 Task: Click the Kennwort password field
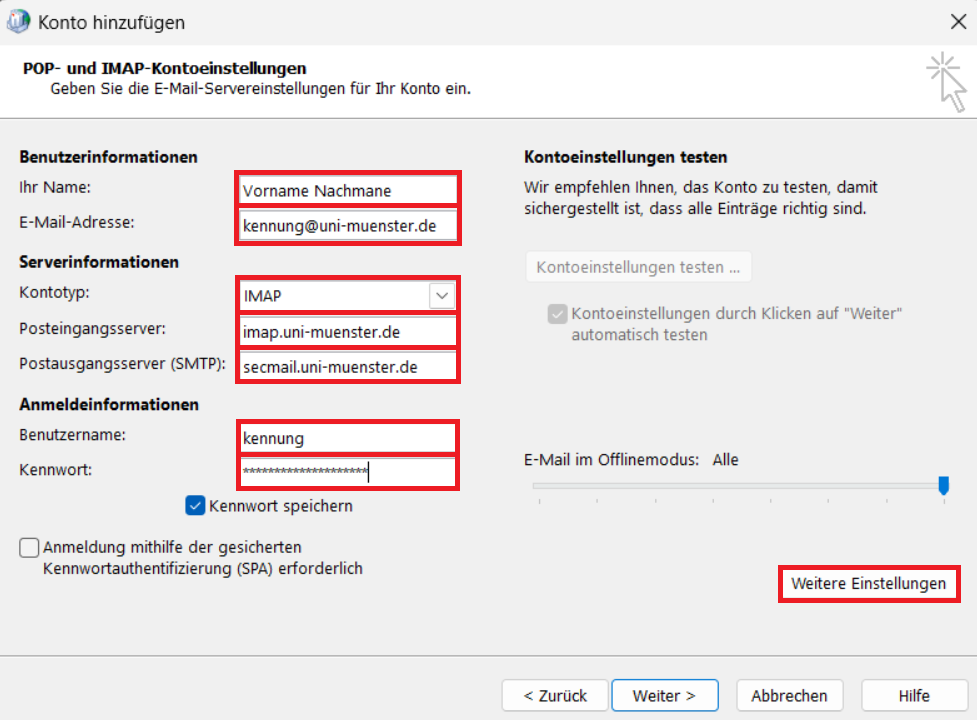click(x=347, y=472)
